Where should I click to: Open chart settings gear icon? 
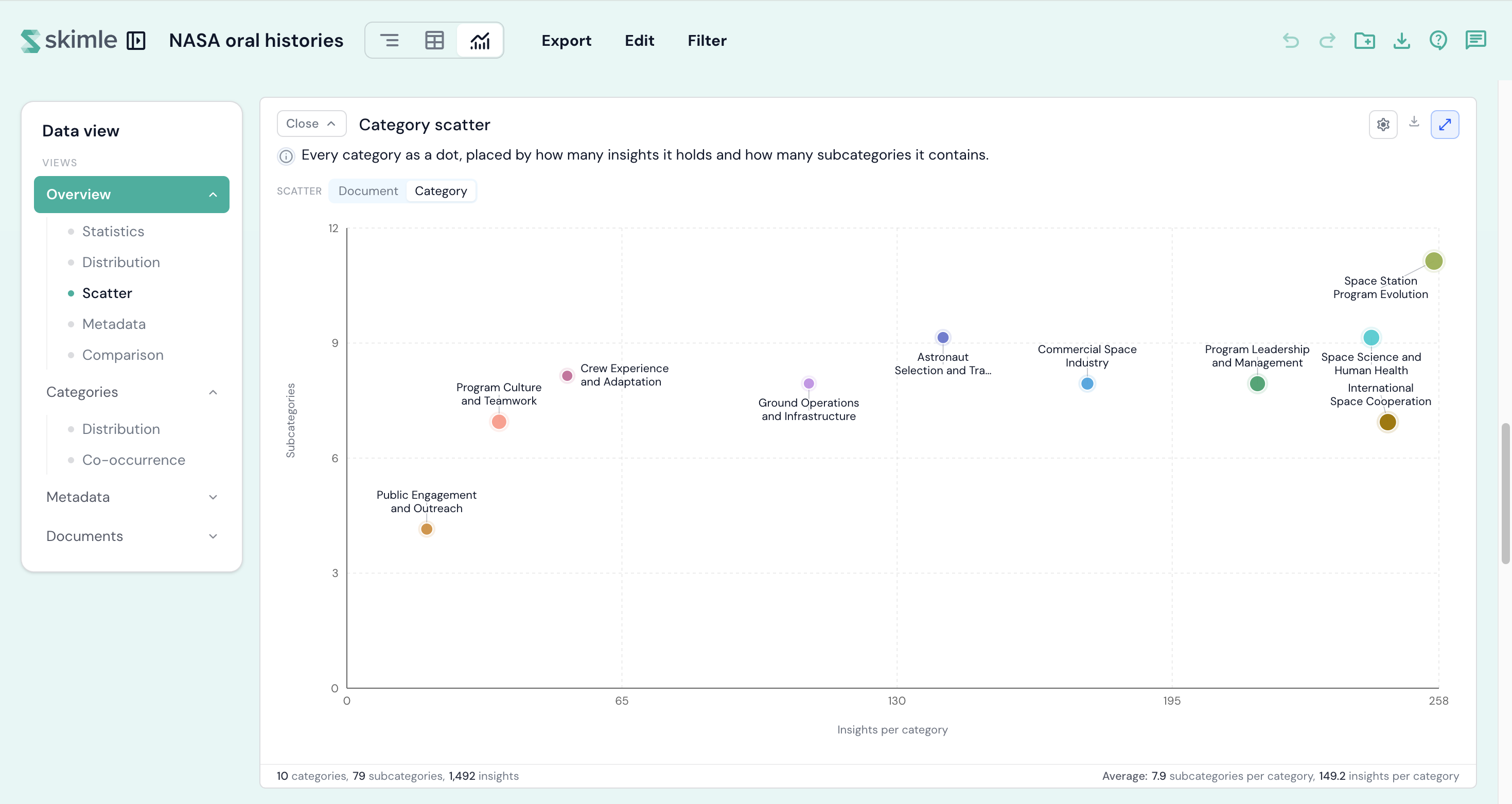1383,125
